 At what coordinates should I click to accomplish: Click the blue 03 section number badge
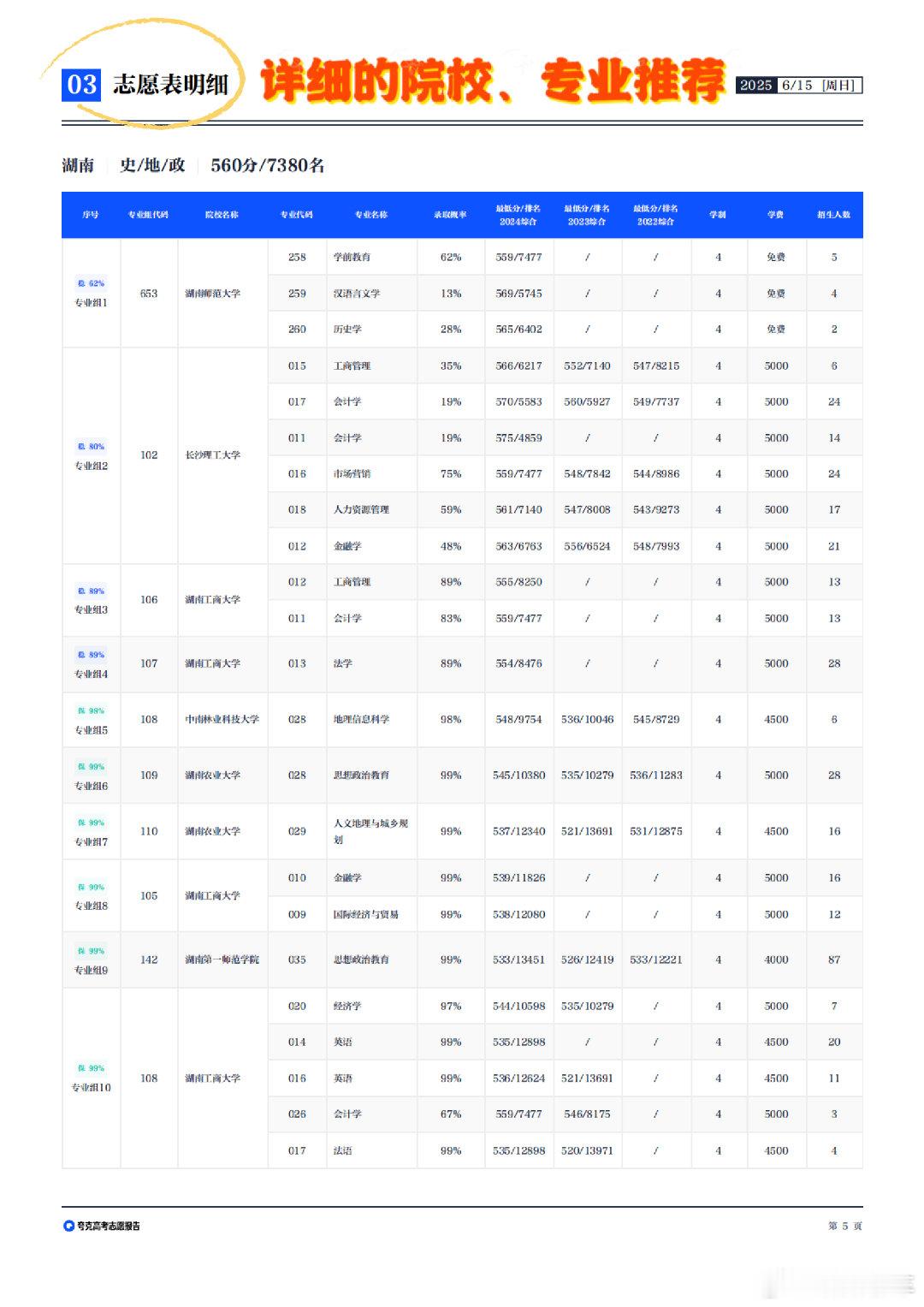(81, 85)
